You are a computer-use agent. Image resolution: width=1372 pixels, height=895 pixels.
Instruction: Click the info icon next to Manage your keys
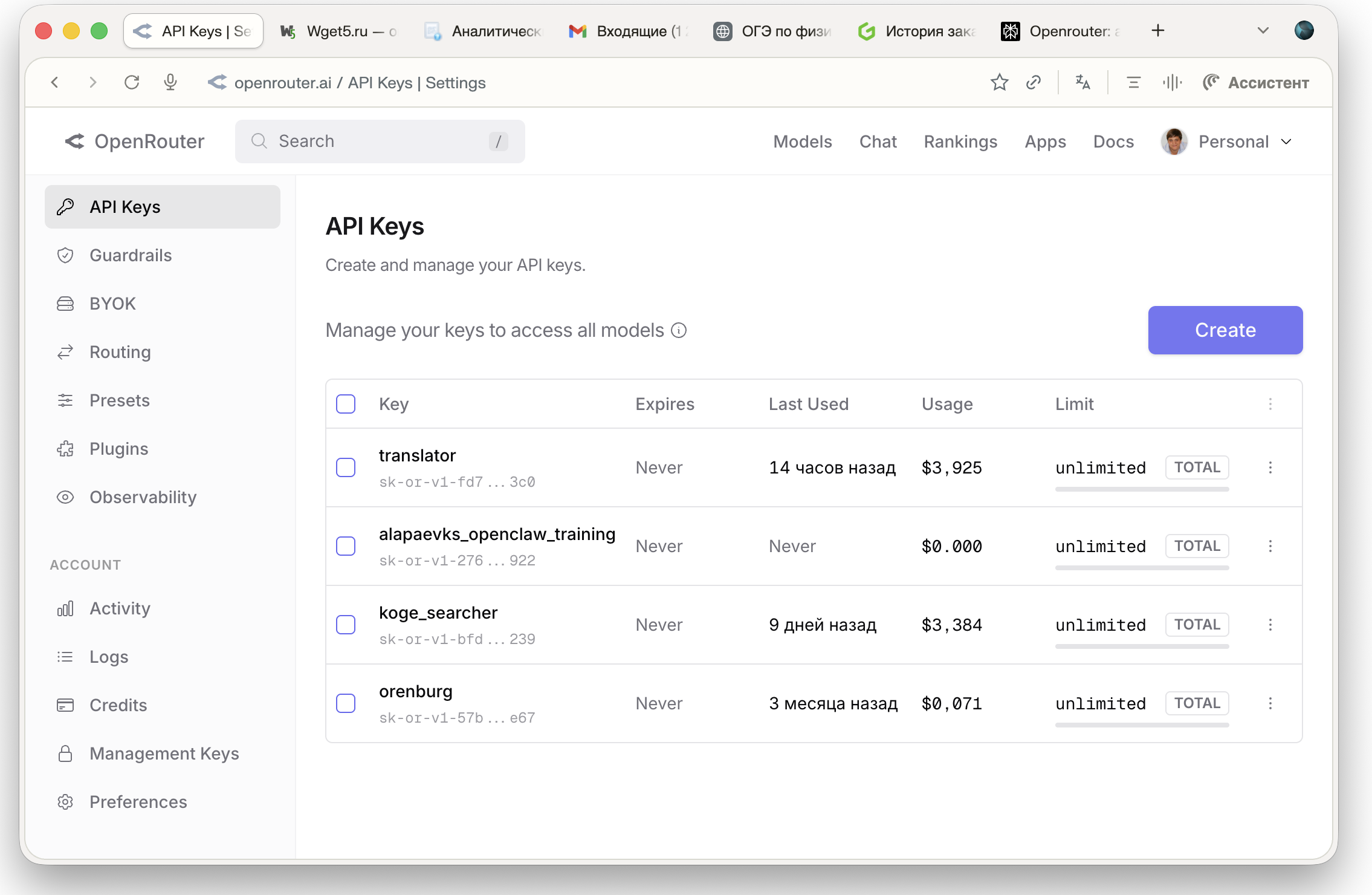[x=679, y=330]
